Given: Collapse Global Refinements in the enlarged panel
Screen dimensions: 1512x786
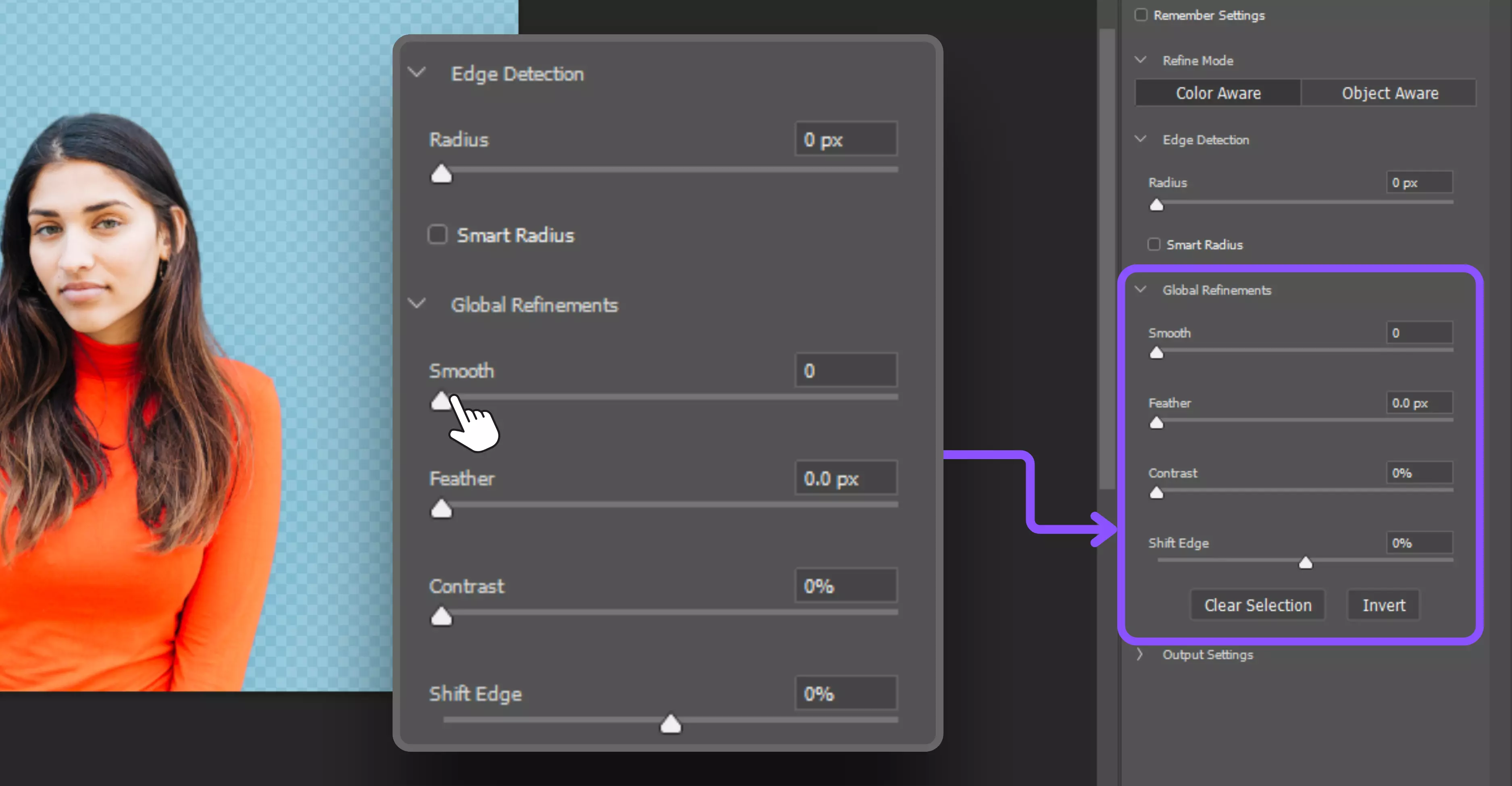Looking at the screenshot, I should 417,304.
